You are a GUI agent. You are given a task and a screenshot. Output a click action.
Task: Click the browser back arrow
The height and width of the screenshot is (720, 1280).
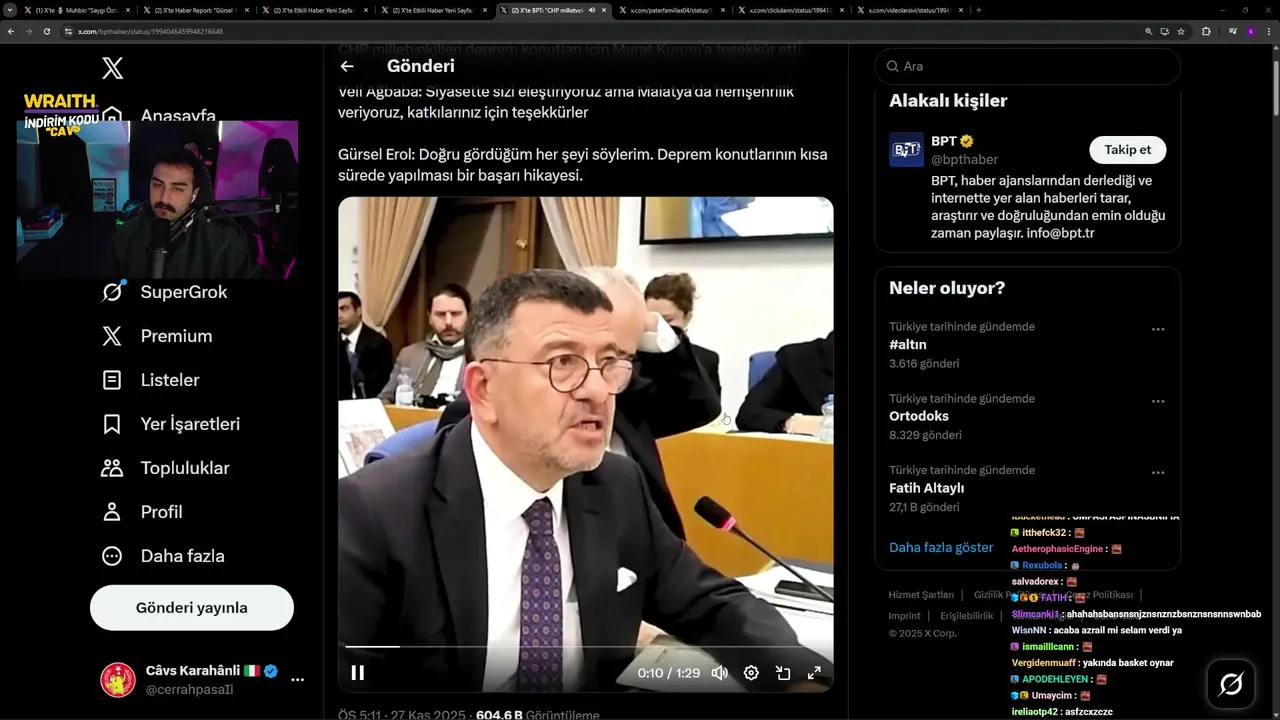[11, 31]
